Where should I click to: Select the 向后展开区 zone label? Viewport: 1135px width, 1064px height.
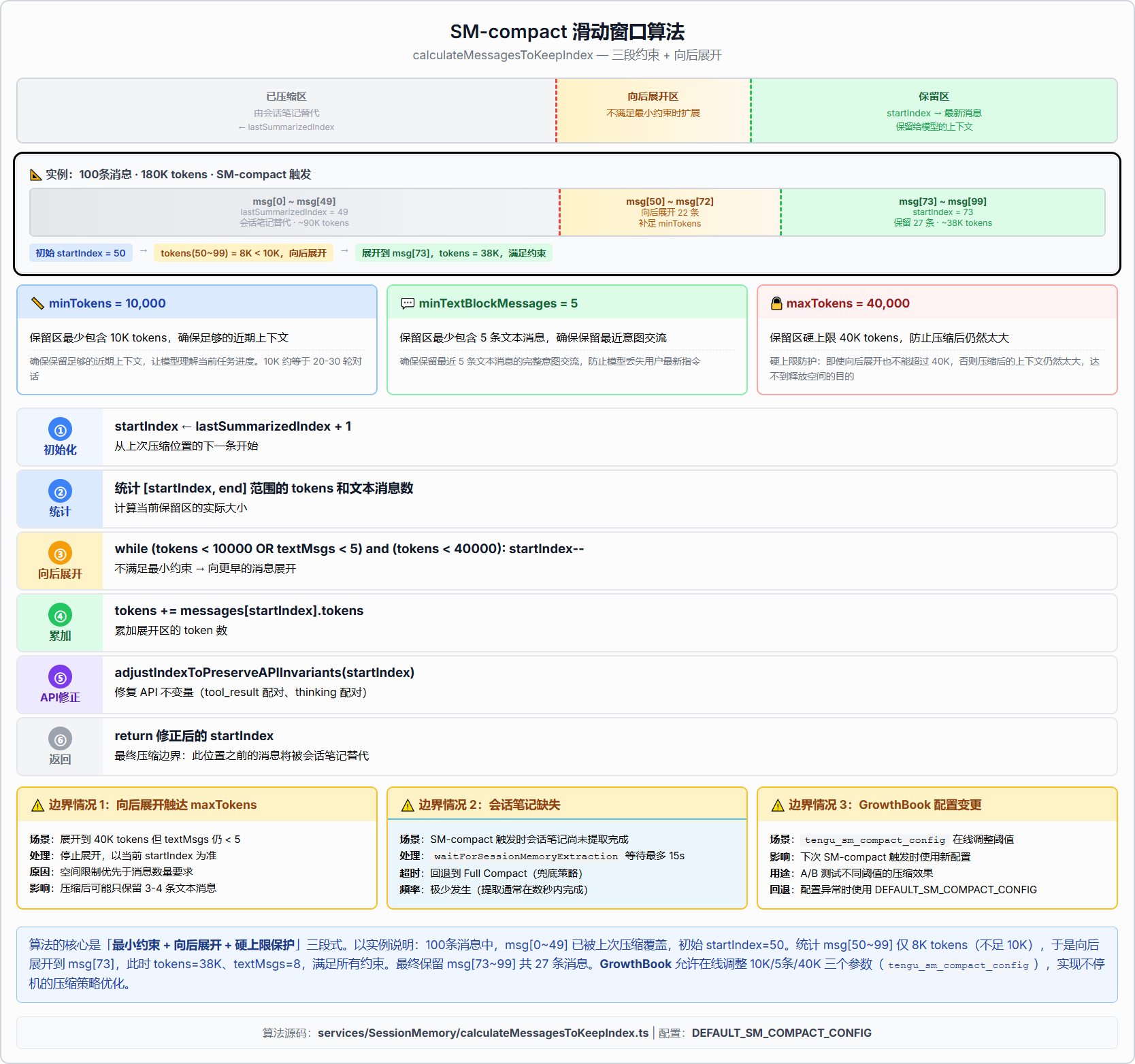click(x=653, y=97)
